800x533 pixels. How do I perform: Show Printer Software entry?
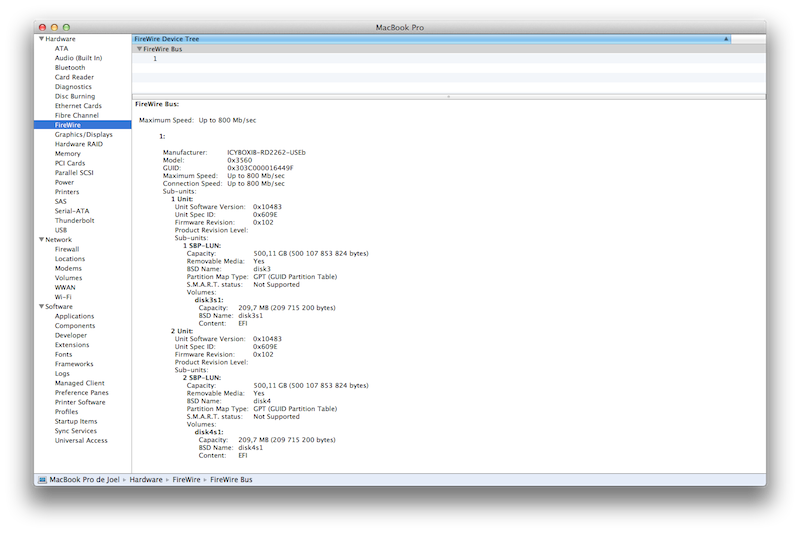pos(80,402)
